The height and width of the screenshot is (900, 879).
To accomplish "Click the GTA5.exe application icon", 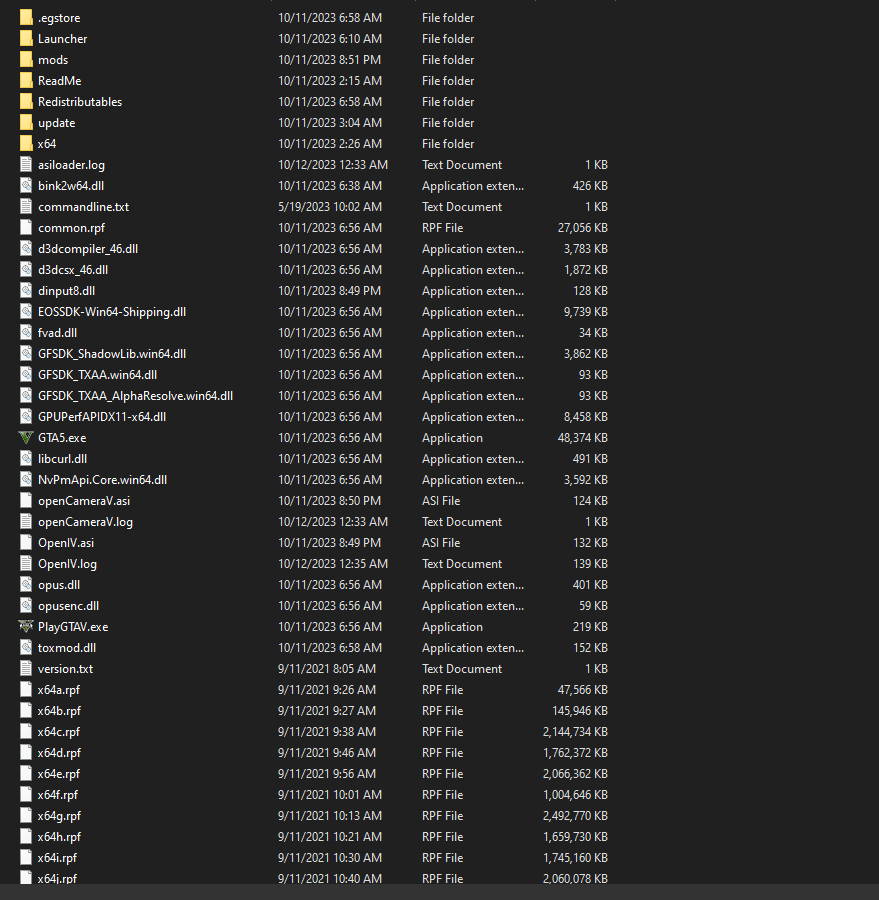I will (x=26, y=438).
